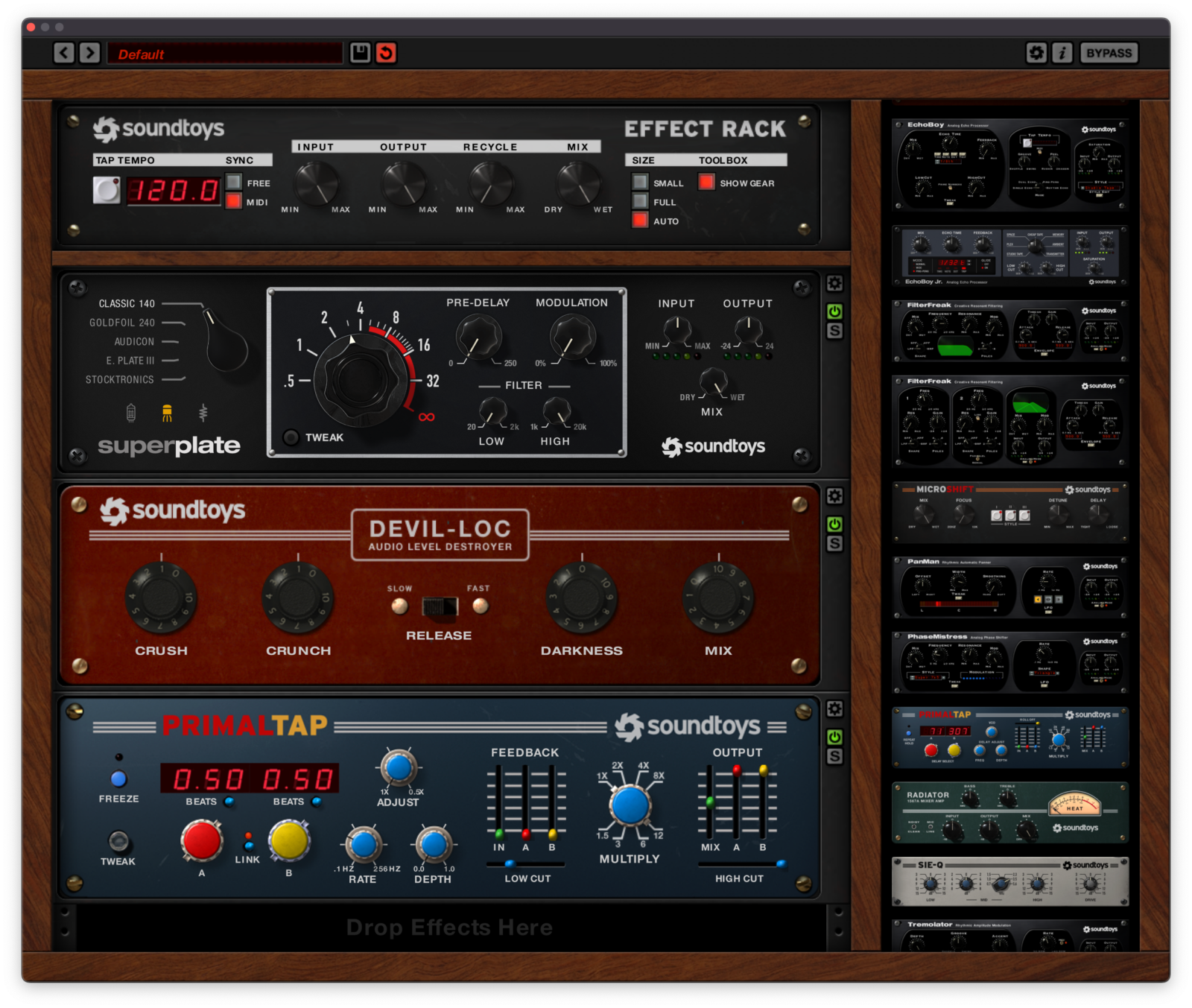
Task: Toggle SuperPlate power button
Action: 834,311
